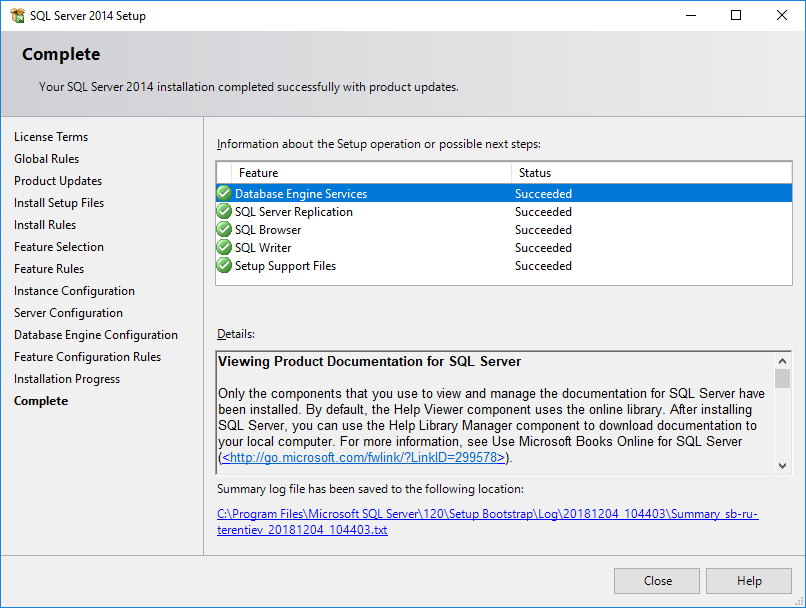This screenshot has height=608, width=806.
Task: Select License Terms in the sidebar
Action: pyautogui.click(x=51, y=136)
